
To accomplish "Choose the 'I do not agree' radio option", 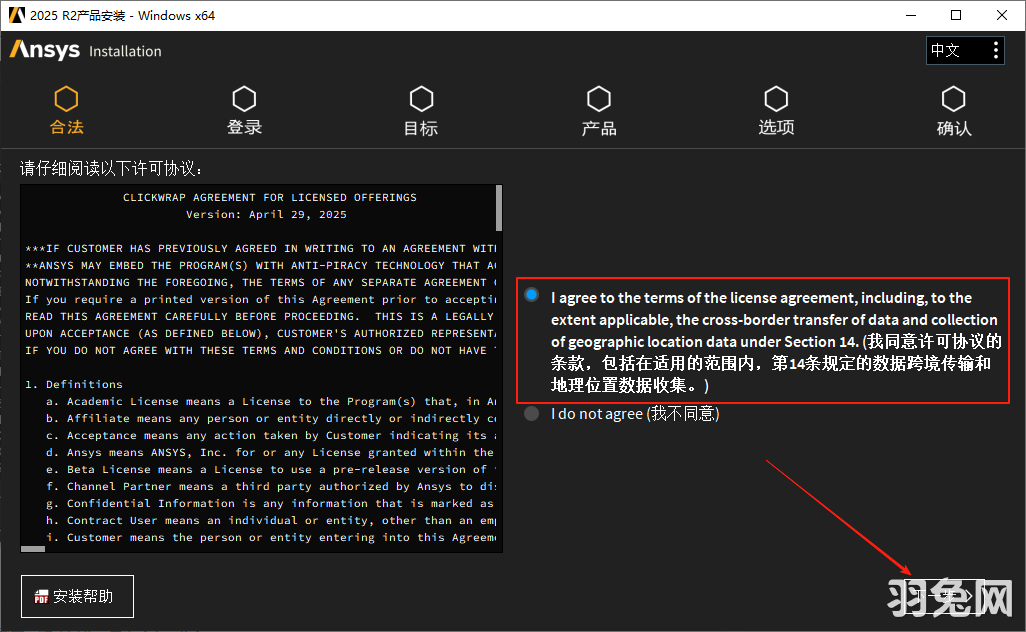I will point(531,414).
